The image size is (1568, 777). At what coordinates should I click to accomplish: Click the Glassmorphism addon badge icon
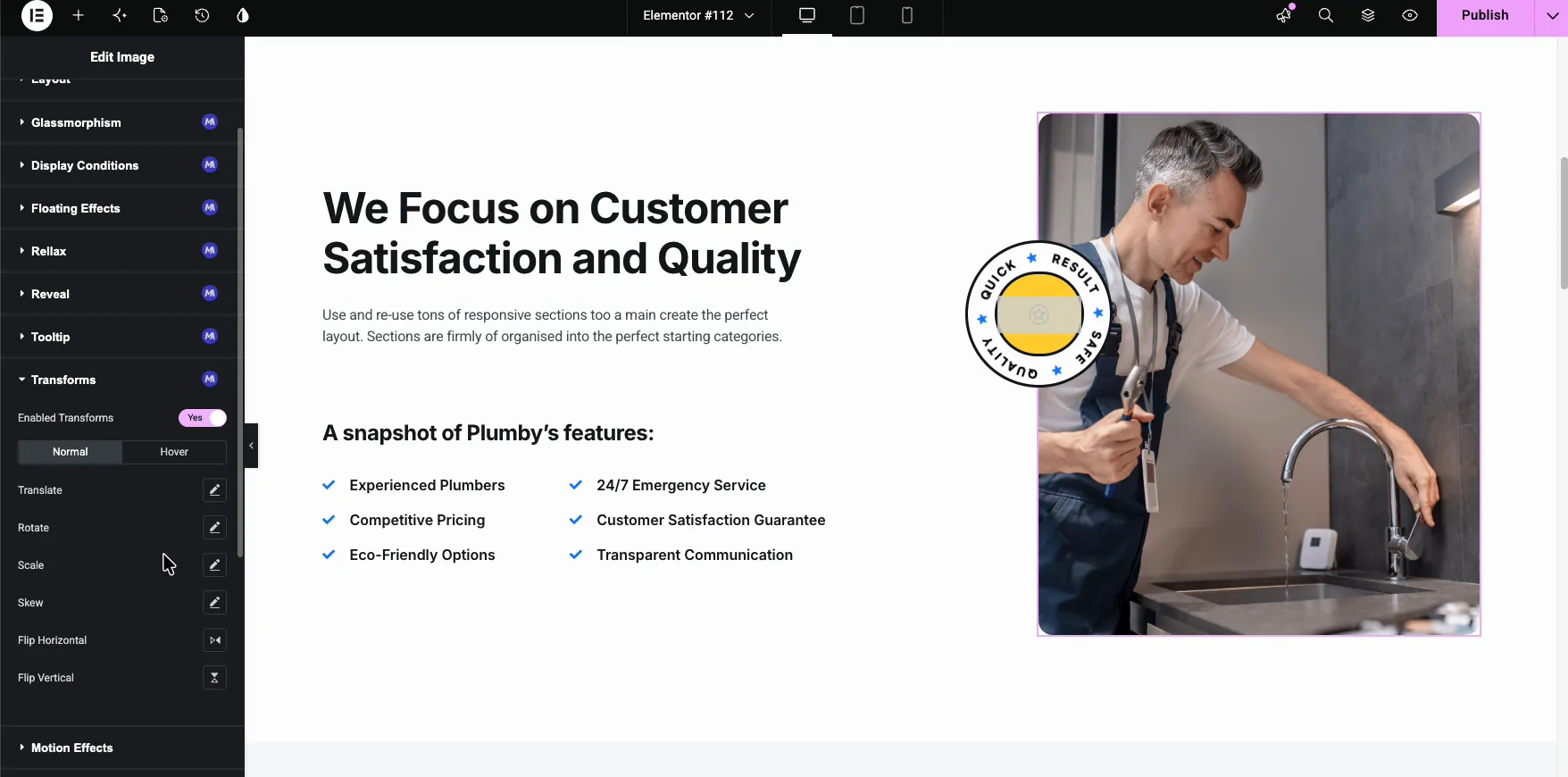210,121
